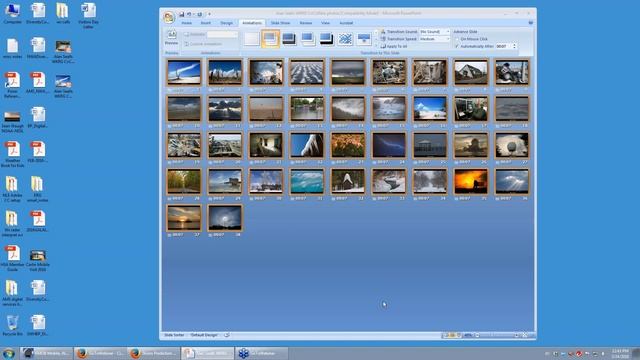Click the Custom Animation button
Image resolution: width=640 pixels, height=360 pixels.
click(203, 44)
